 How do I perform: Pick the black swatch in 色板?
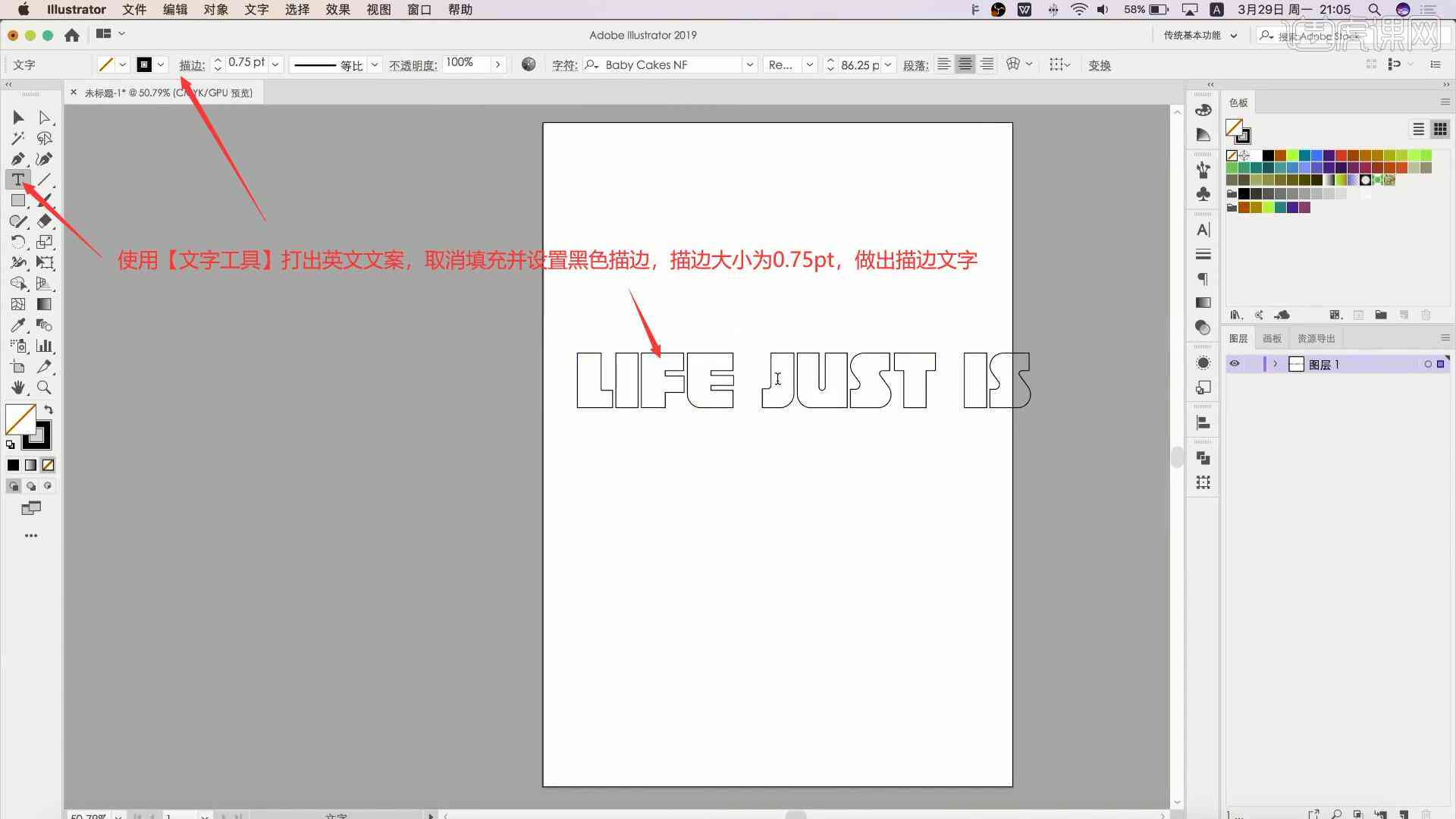pyautogui.click(x=1268, y=155)
